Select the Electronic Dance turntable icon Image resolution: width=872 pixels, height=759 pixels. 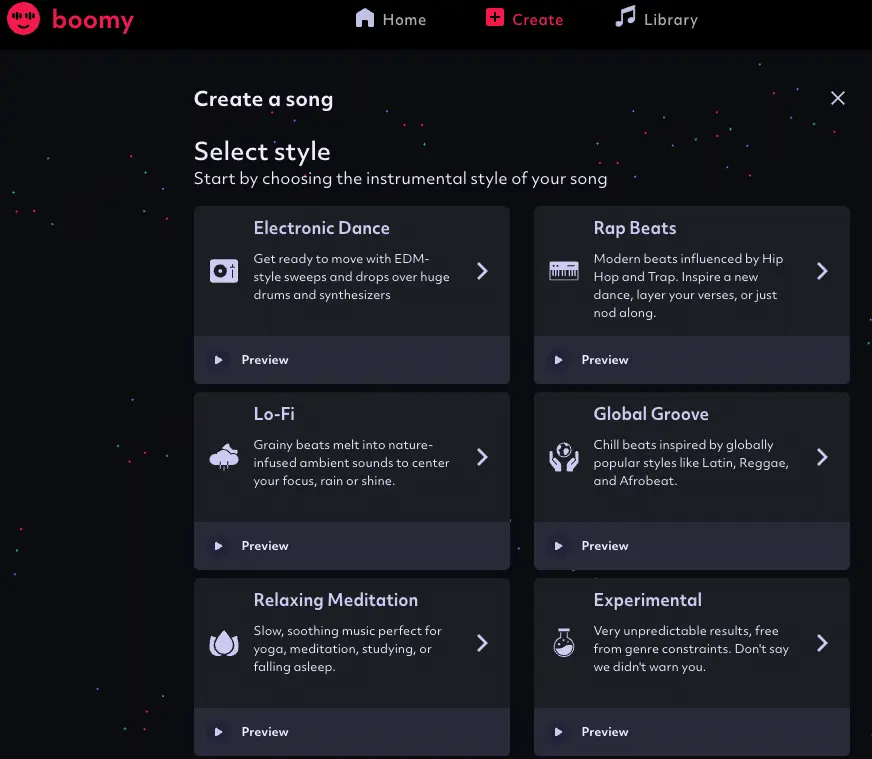point(224,271)
